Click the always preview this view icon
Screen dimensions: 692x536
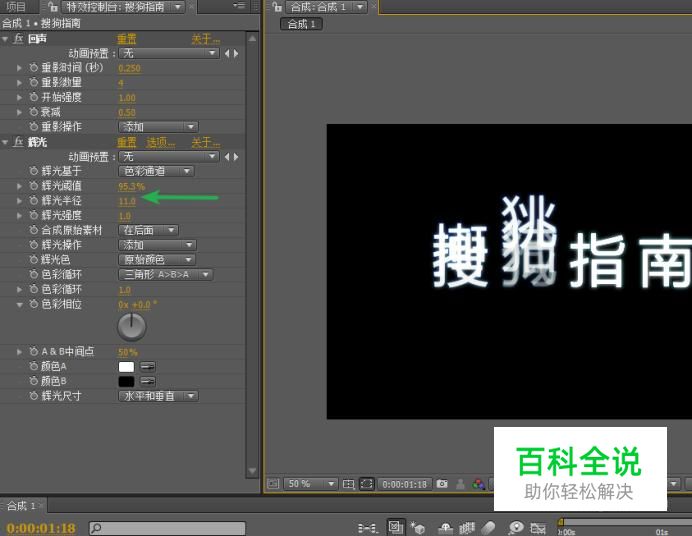click(273, 484)
